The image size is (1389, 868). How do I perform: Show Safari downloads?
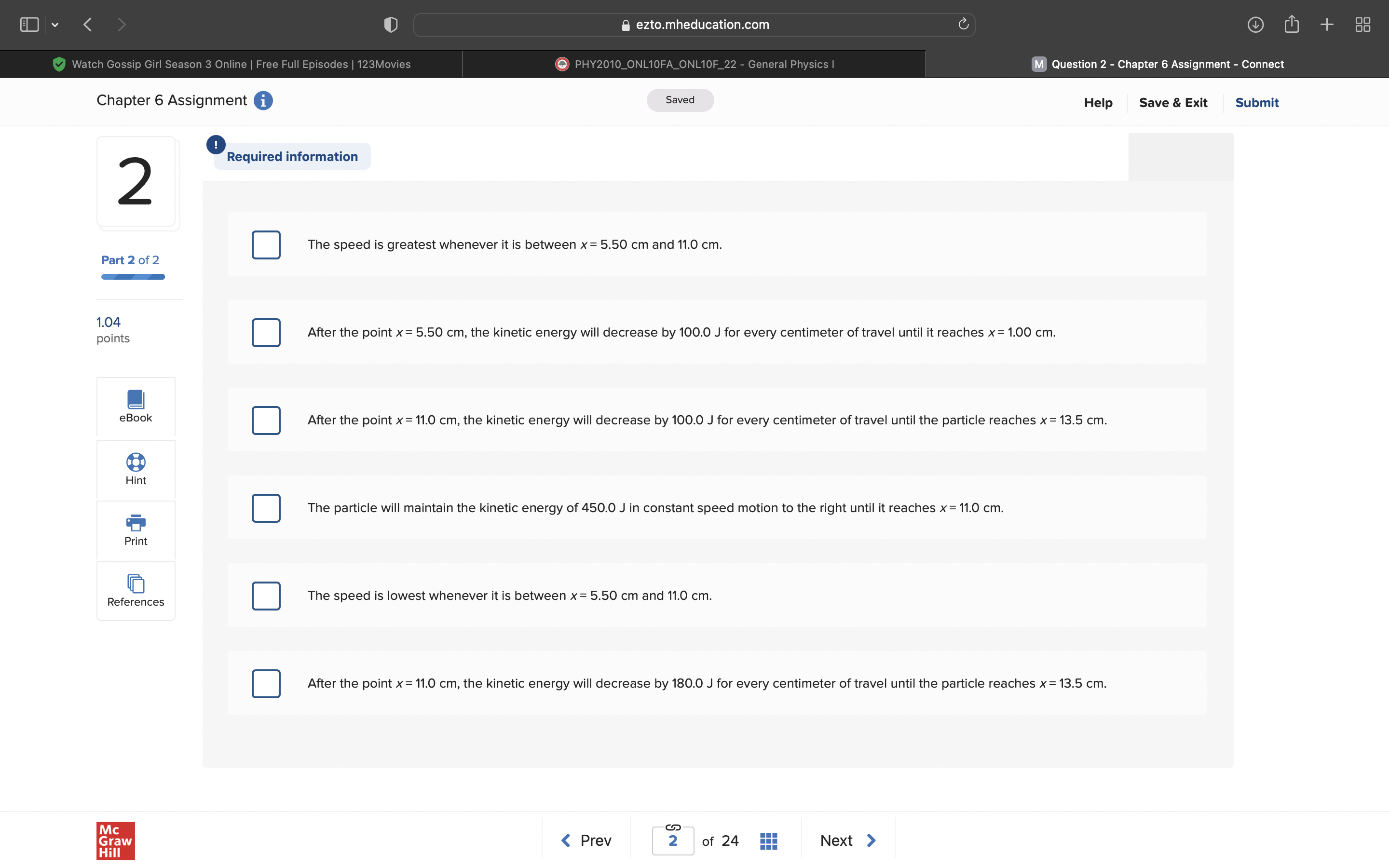click(1255, 24)
